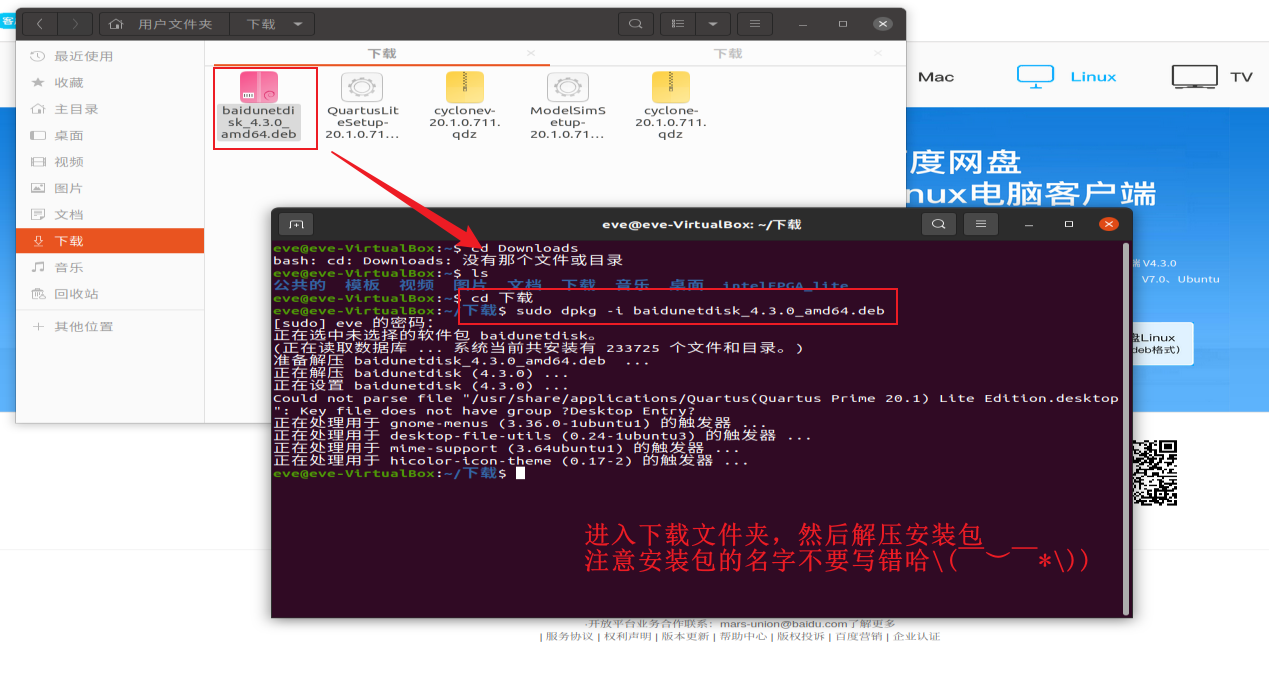
Task: Select 下载 in the sidebar
Action: click(x=110, y=241)
